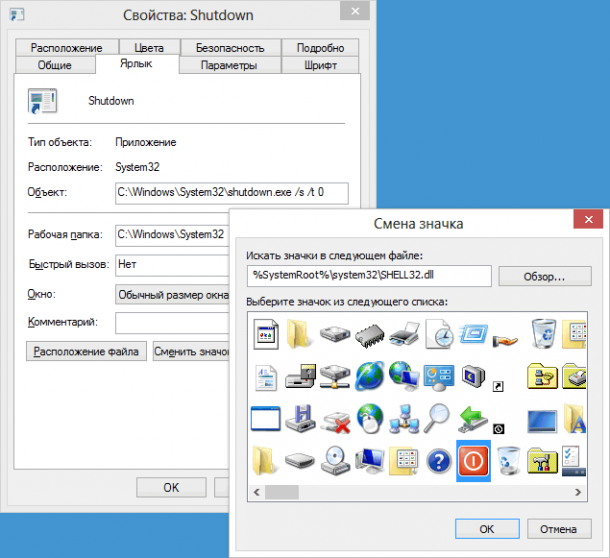Click the icon list horizontal scrollbar thumb
The height and width of the screenshot is (558, 610).
click(x=282, y=492)
